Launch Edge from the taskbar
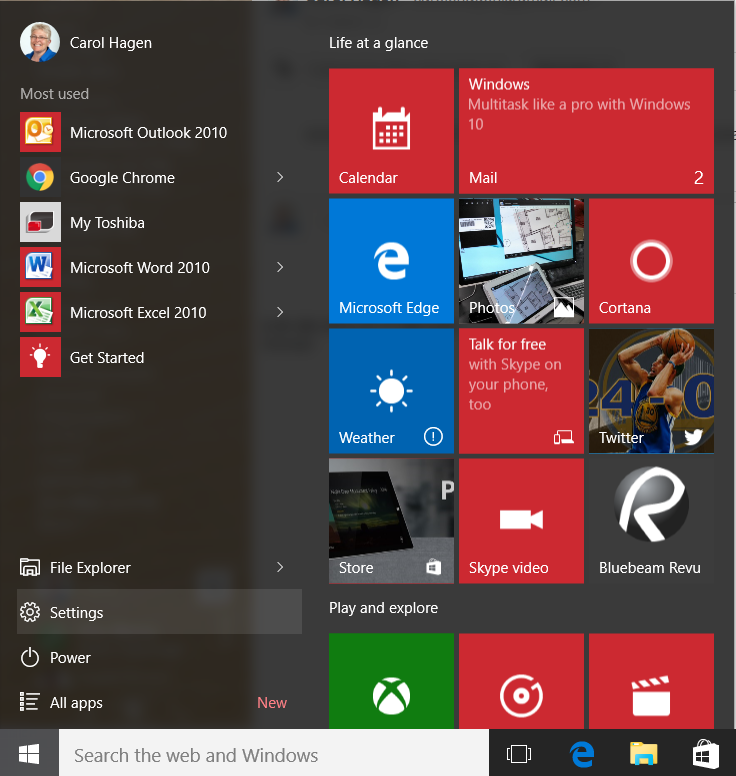736x776 pixels. (582, 754)
